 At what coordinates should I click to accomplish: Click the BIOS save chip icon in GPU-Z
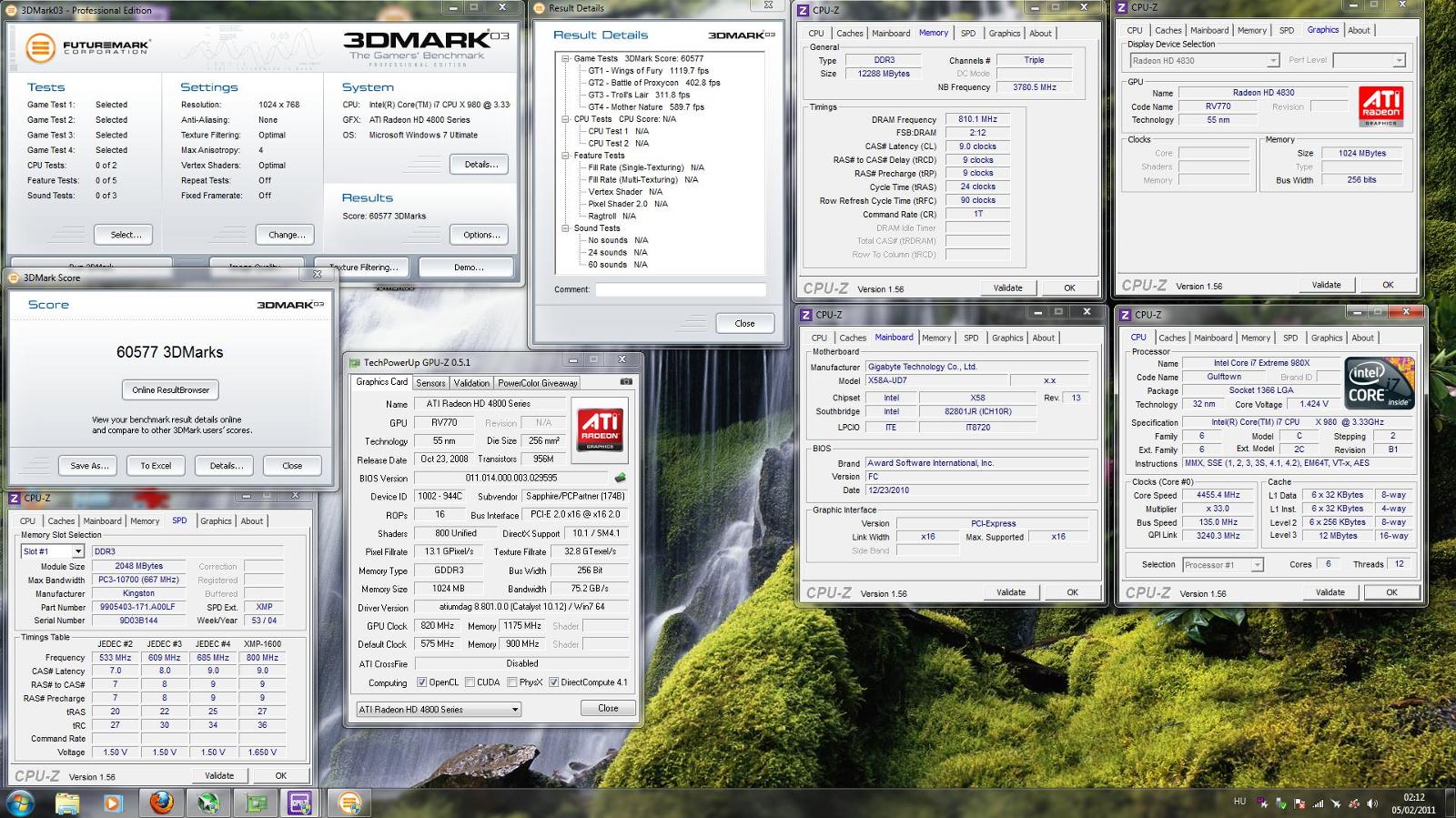(x=620, y=478)
